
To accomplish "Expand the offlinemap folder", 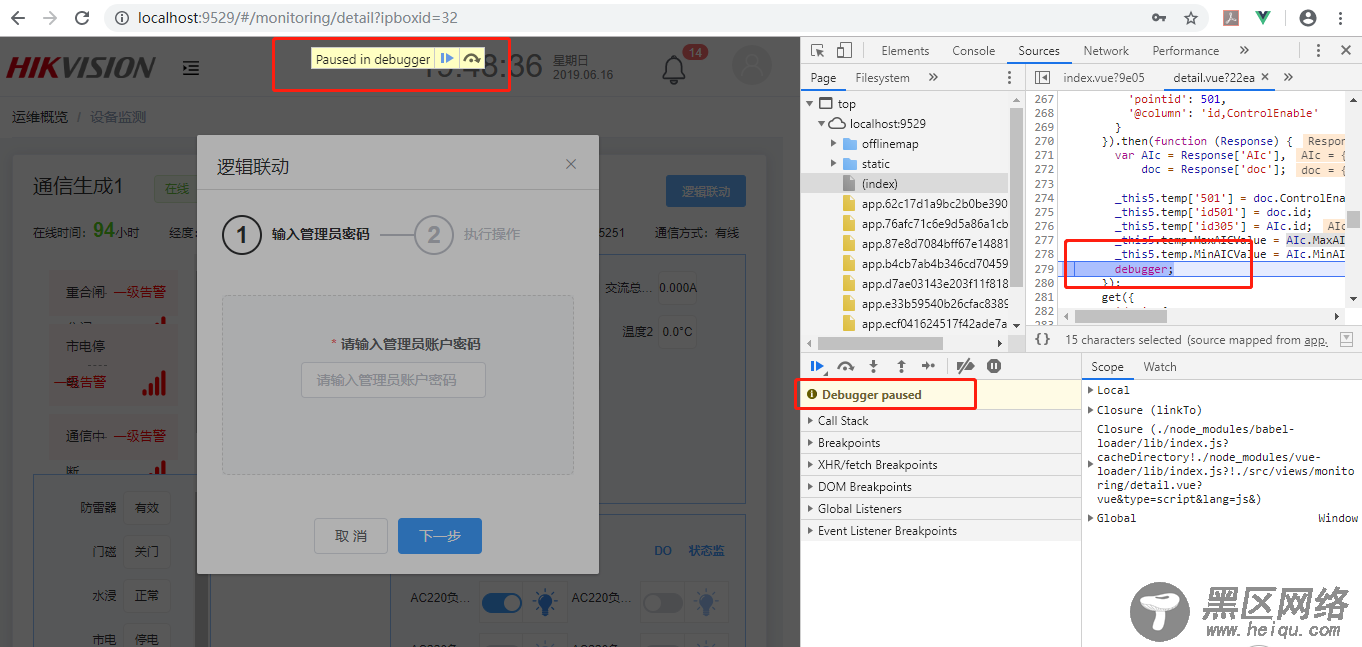I will tap(834, 144).
